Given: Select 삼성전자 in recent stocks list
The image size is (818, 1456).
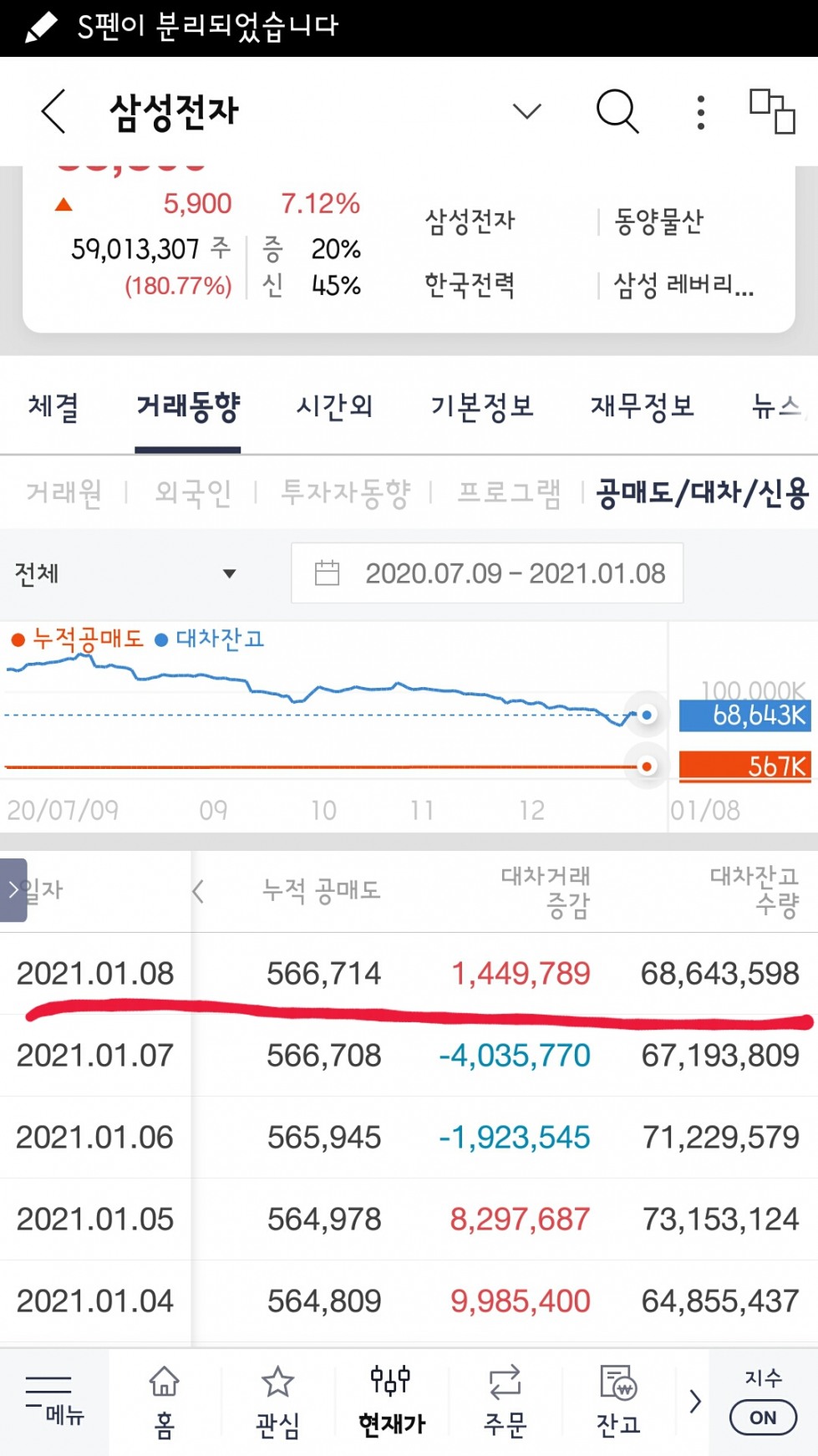Looking at the screenshot, I should click(x=470, y=221).
